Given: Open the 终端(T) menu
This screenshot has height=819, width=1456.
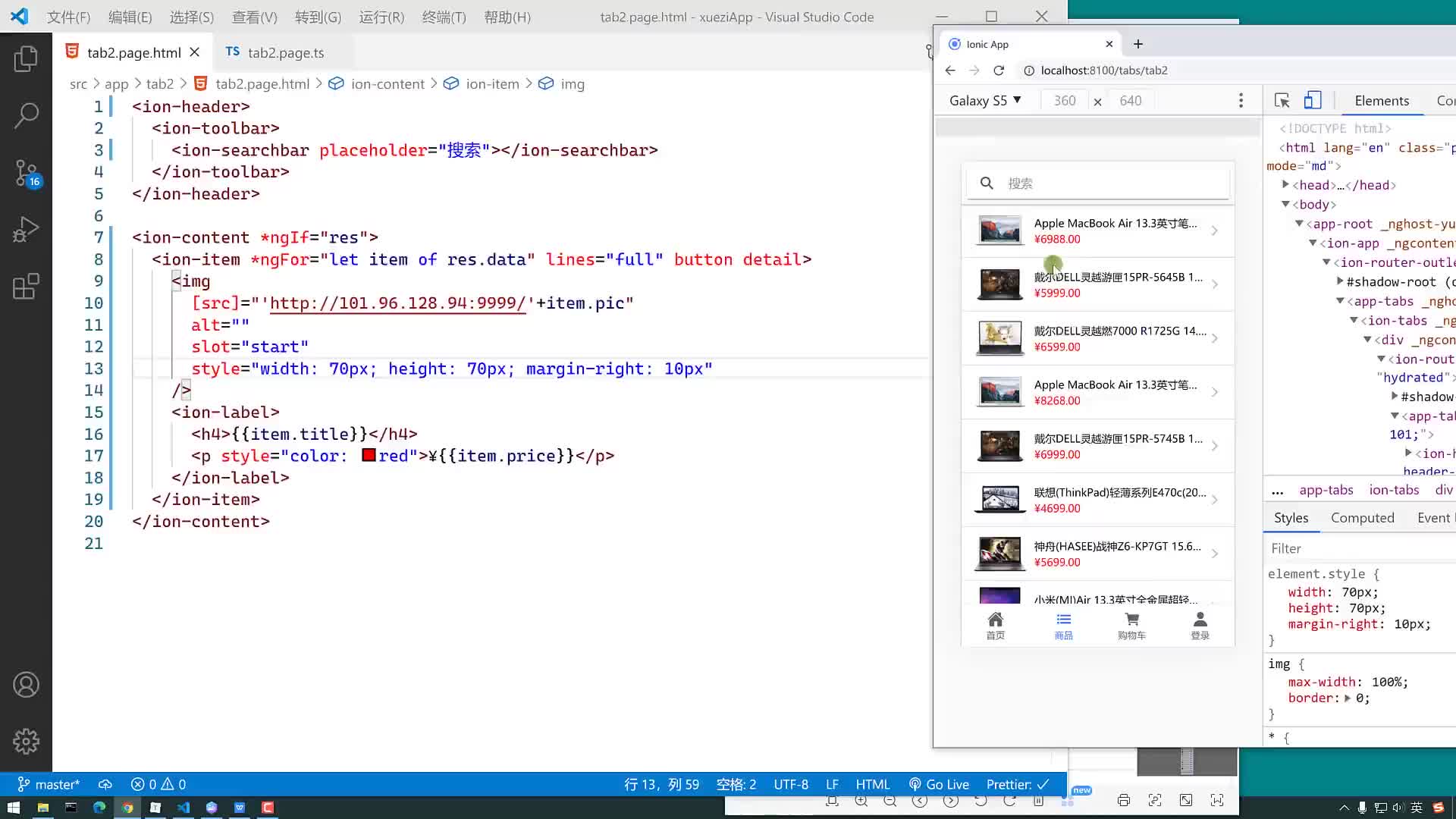Looking at the screenshot, I should pos(444,17).
